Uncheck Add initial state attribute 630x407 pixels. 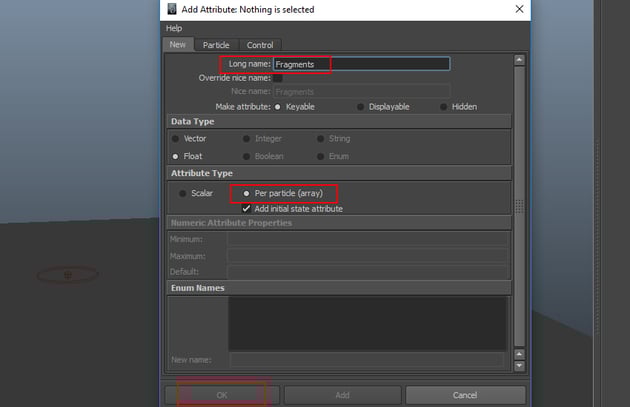coord(246,209)
